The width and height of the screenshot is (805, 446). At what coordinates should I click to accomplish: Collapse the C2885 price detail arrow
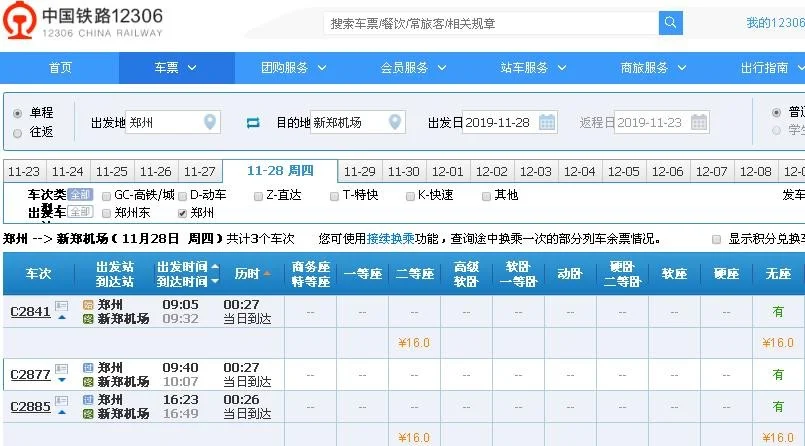pyautogui.click(x=62, y=412)
